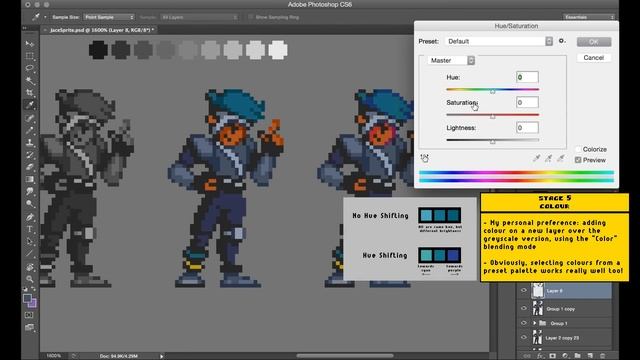Select the Healing Brush tool
Viewport: 640px width, 360px height.
tap(30, 118)
